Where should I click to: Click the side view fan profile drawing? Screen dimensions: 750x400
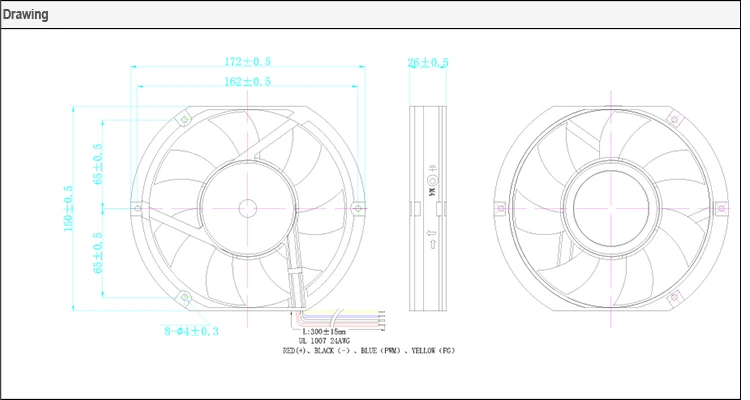pyautogui.click(x=428, y=209)
